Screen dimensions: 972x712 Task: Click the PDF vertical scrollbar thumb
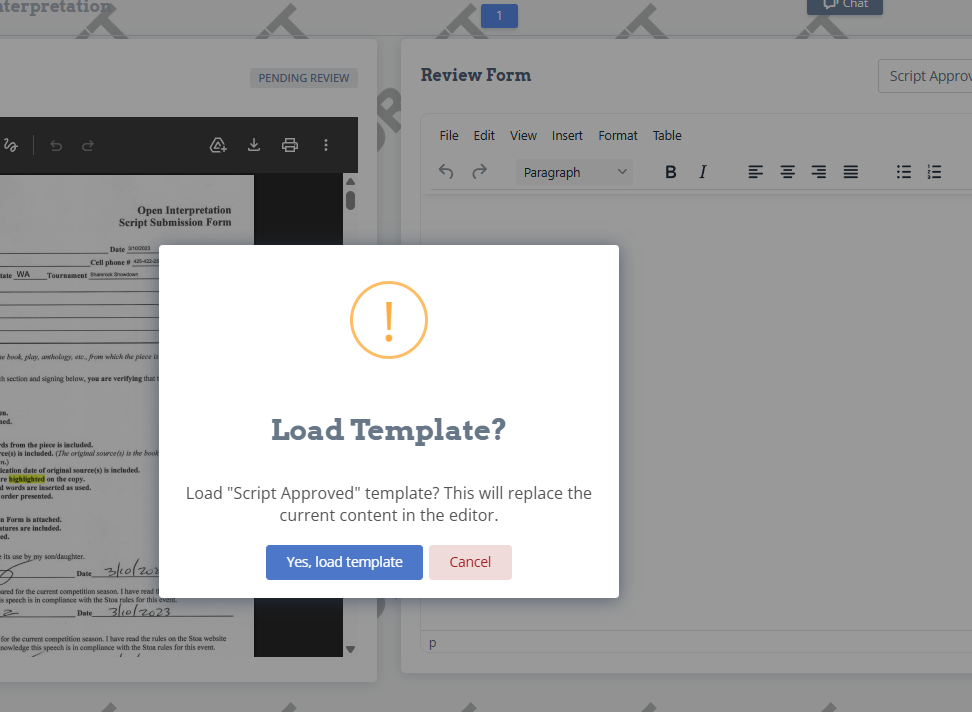pos(350,200)
